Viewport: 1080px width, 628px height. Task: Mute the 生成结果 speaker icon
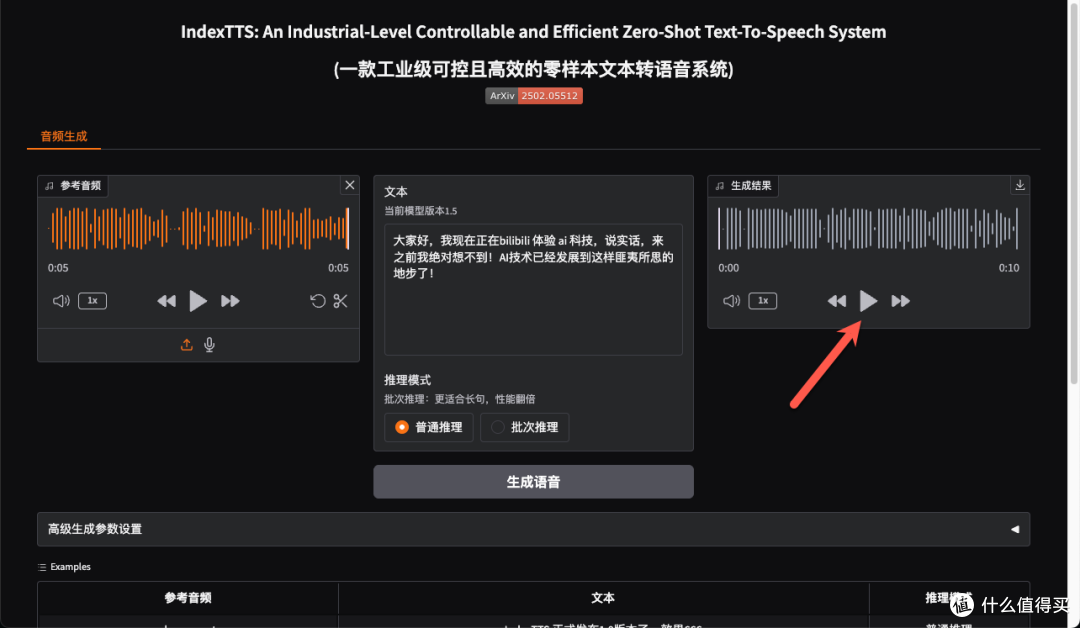click(x=731, y=300)
